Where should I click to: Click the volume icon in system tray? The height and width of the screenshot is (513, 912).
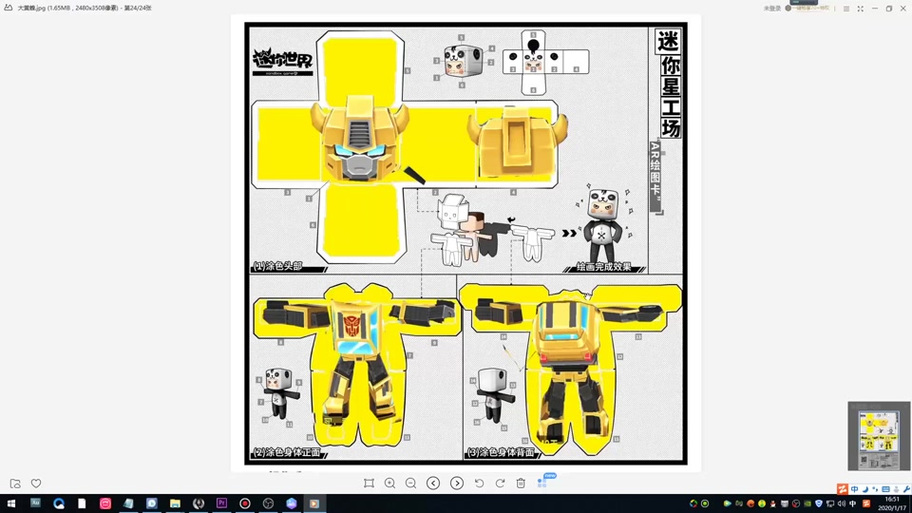point(842,504)
